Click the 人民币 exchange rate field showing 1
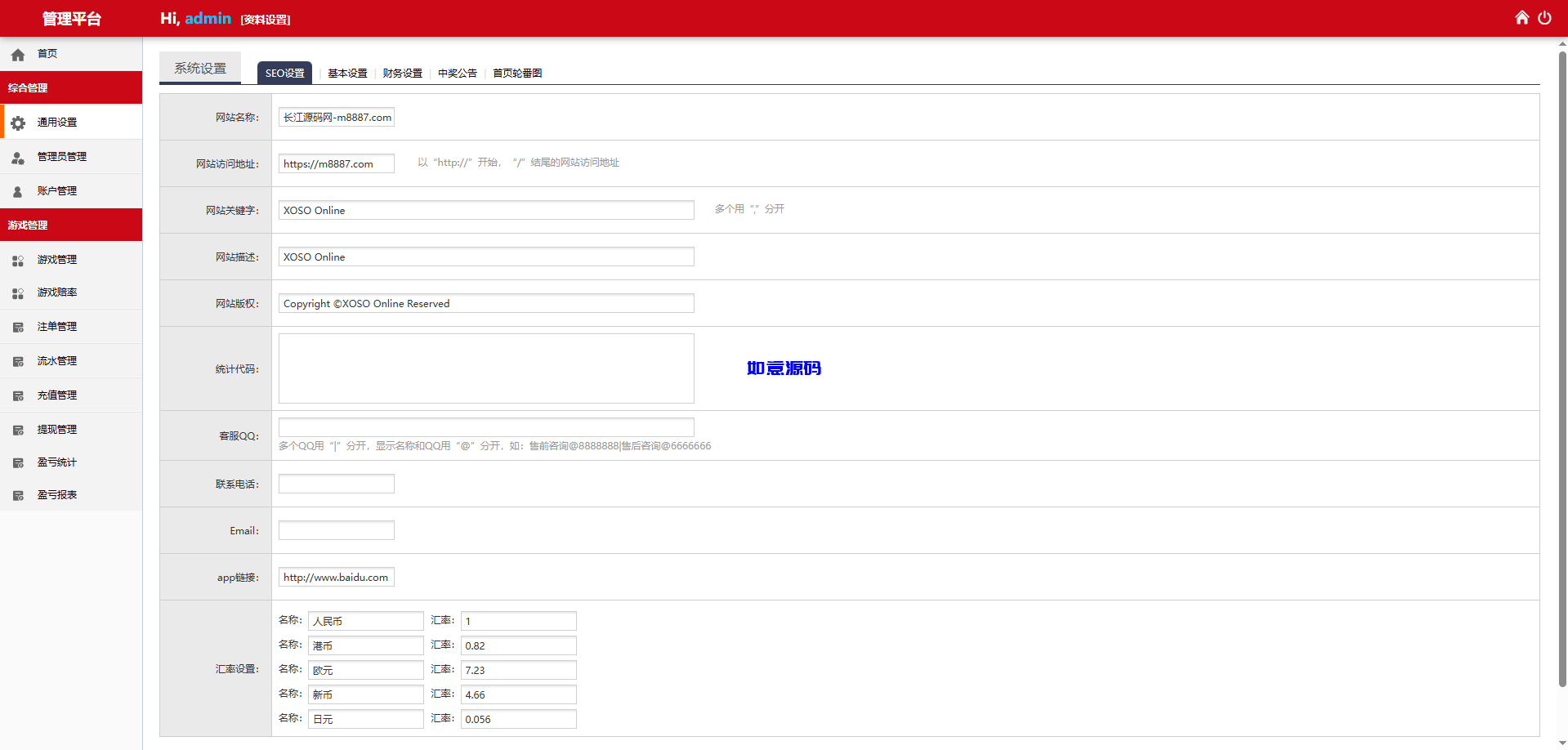Viewport: 1568px width, 750px height. pos(519,621)
